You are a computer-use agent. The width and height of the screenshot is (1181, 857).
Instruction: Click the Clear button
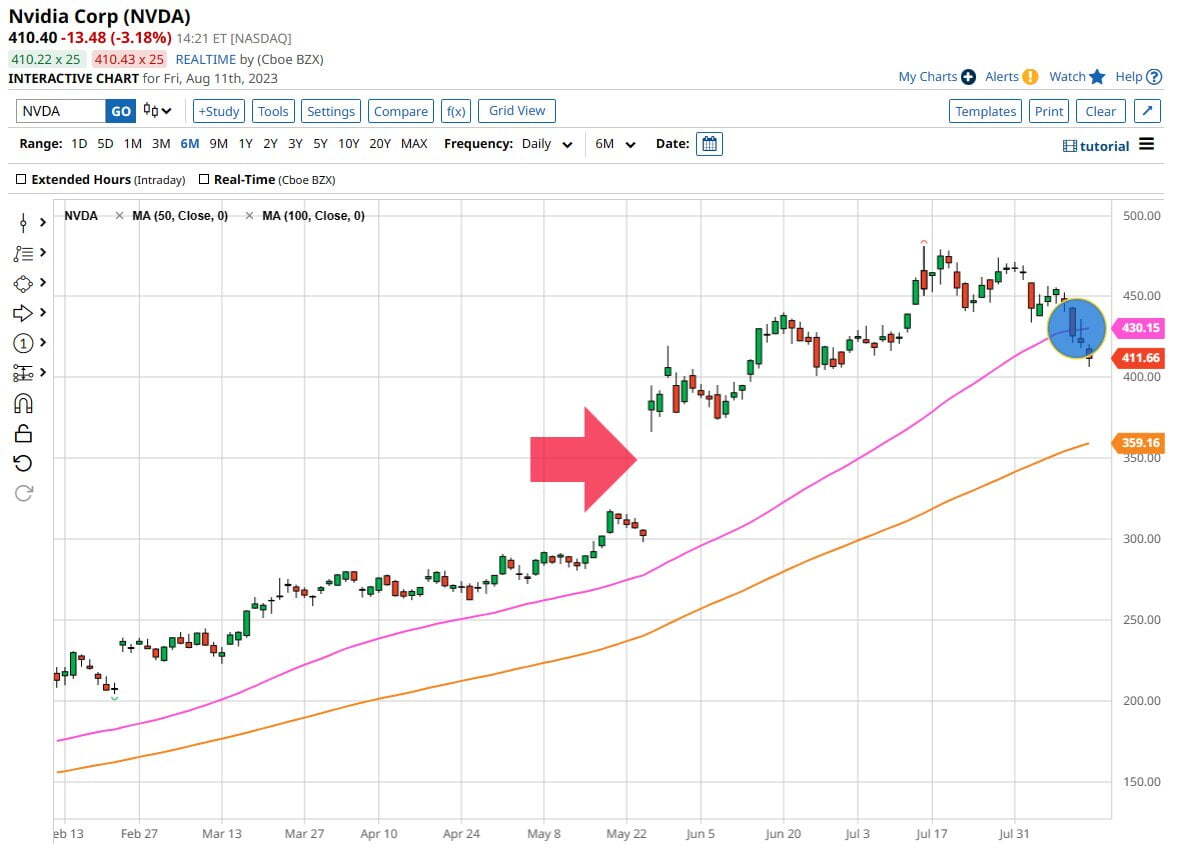pyautogui.click(x=1100, y=111)
